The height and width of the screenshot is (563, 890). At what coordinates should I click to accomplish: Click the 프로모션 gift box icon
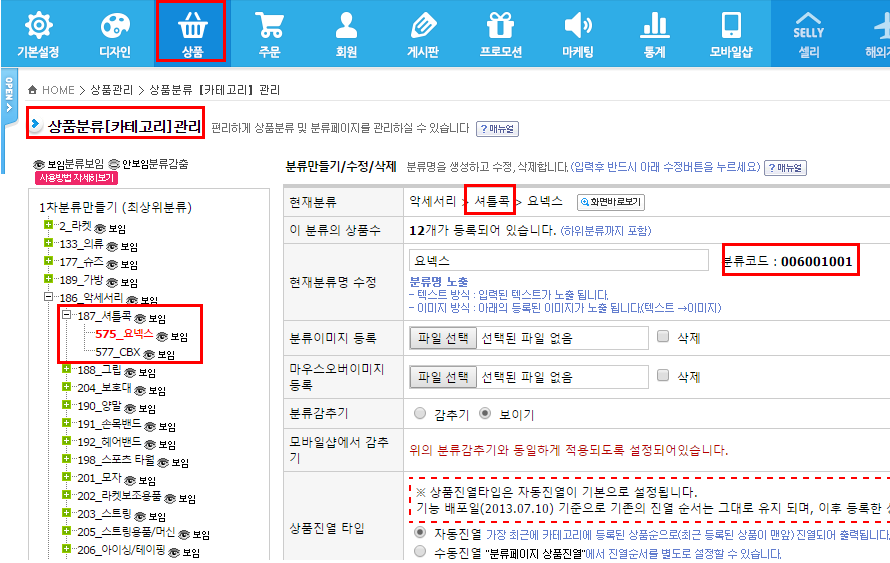(500, 26)
